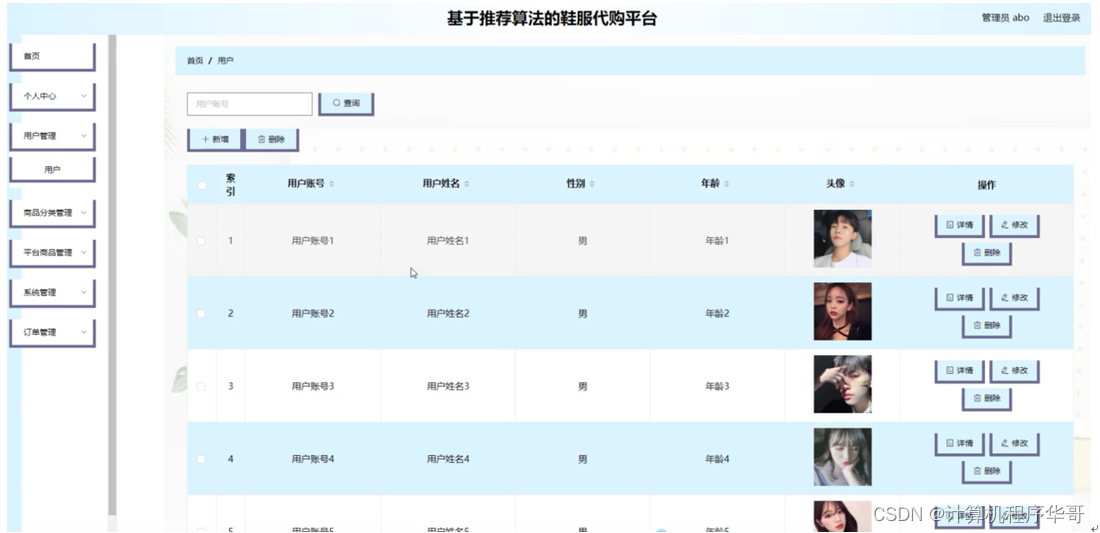Click 删除 for 用户账号3 row
The height and width of the screenshot is (533, 1100).
pyautogui.click(x=986, y=399)
